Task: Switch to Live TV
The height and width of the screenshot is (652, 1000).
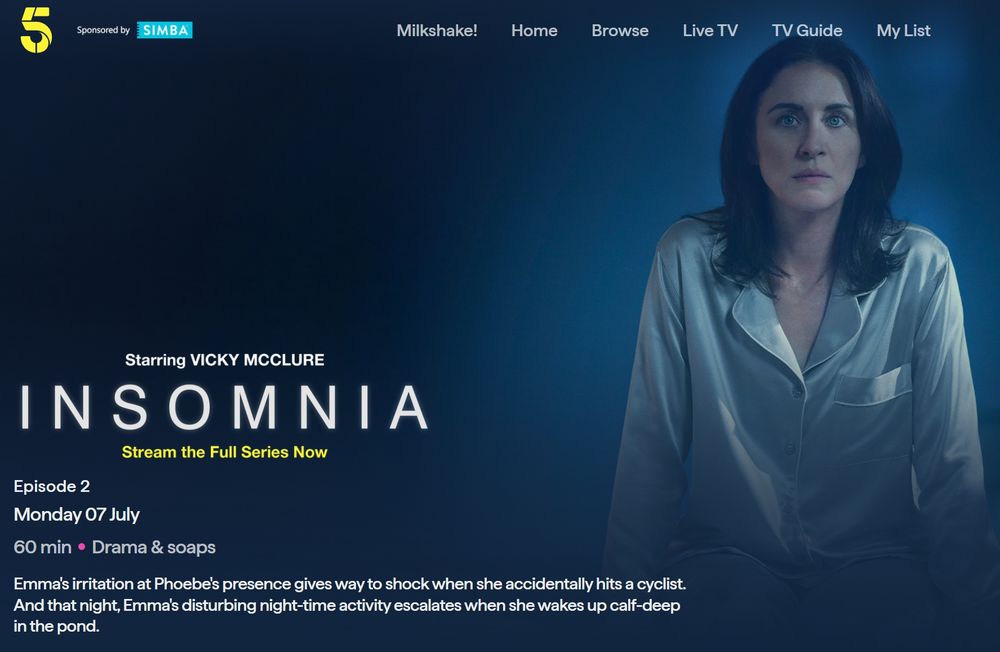Action: coord(710,31)
